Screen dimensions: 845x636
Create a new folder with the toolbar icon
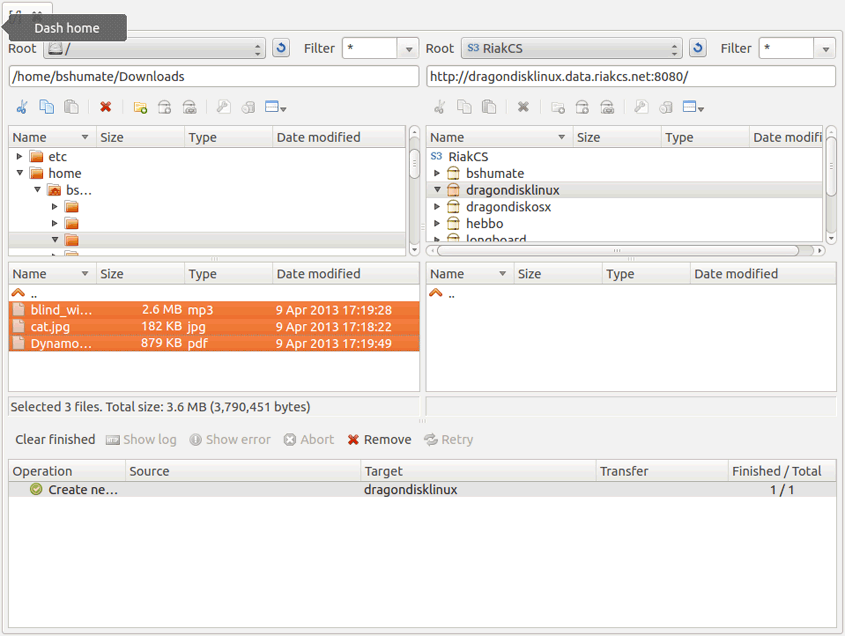pyautogui.click(x=139, y=106)
